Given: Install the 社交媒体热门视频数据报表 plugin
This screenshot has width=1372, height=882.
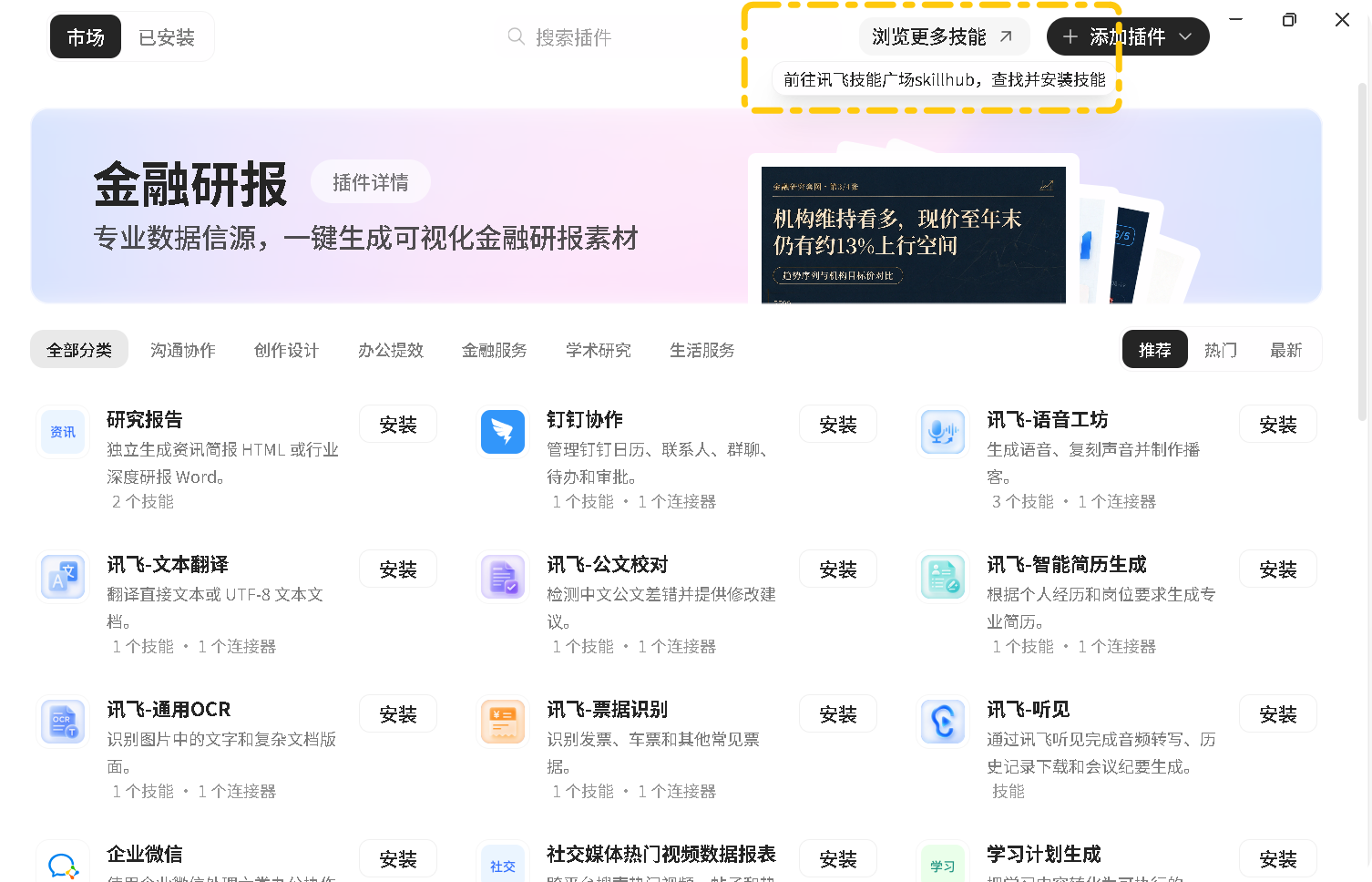Looking at the screenshot, I should pos(838,859).
